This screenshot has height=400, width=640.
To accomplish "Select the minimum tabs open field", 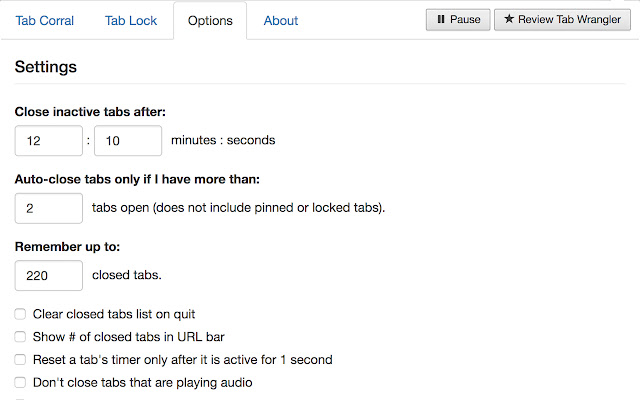I will click(x=49, y=208).
